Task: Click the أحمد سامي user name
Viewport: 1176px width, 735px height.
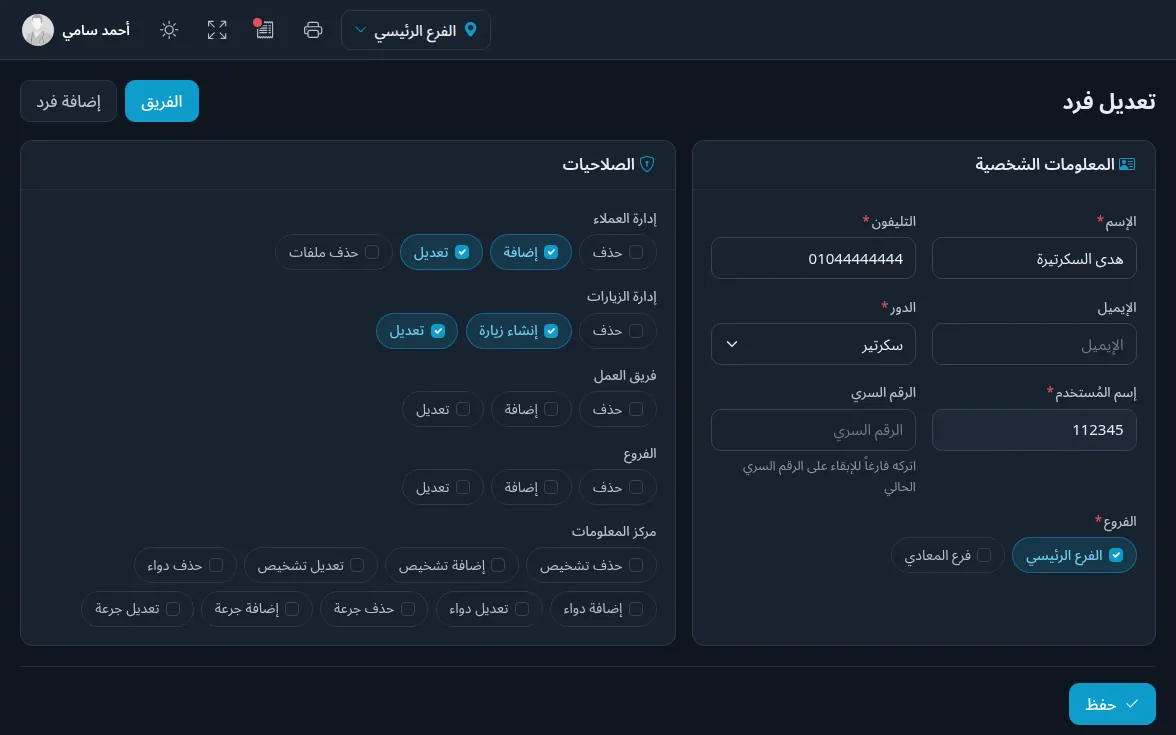Action: pos(96,30)
